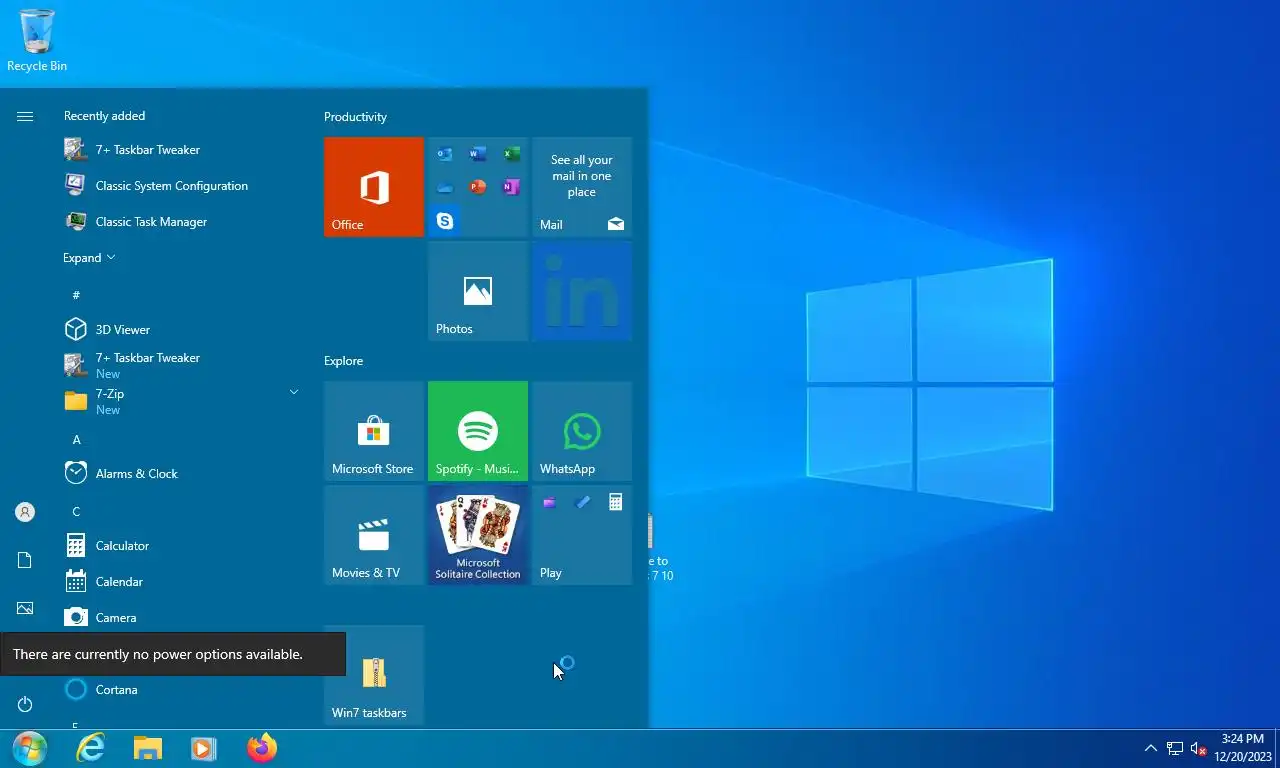Click the Productivity group title
Viewport: 1280px width, 768px height.
pos(355,117)
